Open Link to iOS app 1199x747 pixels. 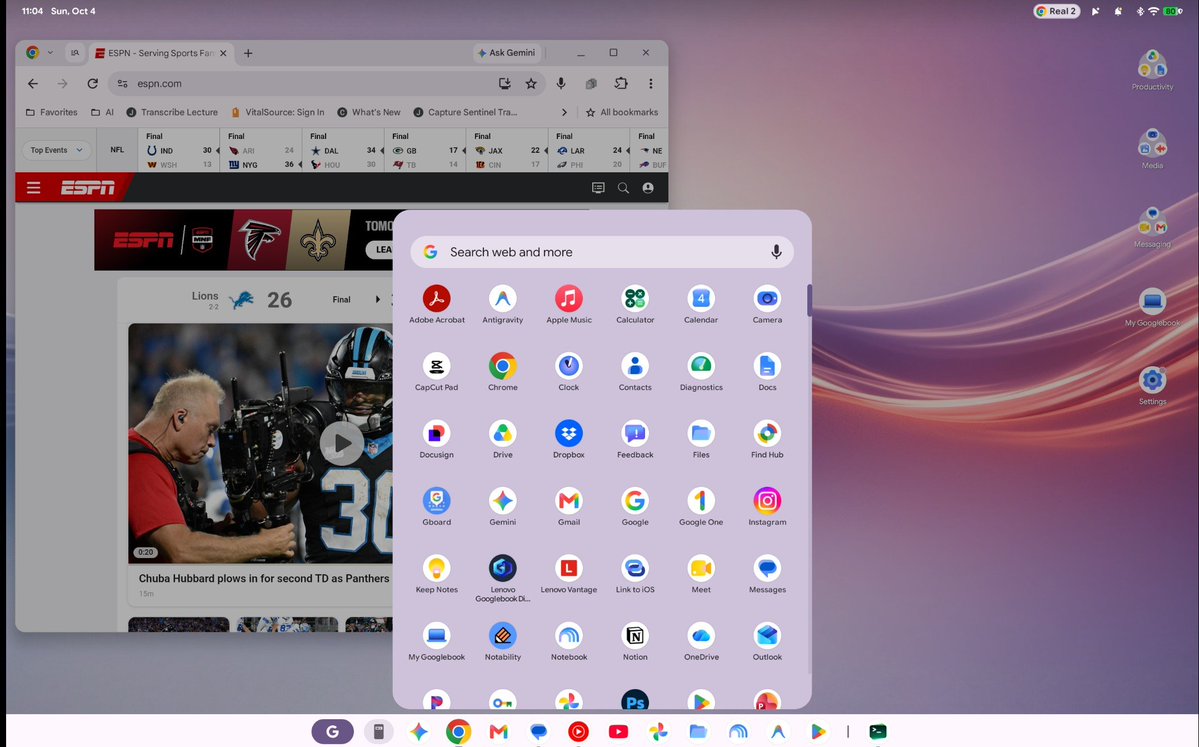coord(635,573)
